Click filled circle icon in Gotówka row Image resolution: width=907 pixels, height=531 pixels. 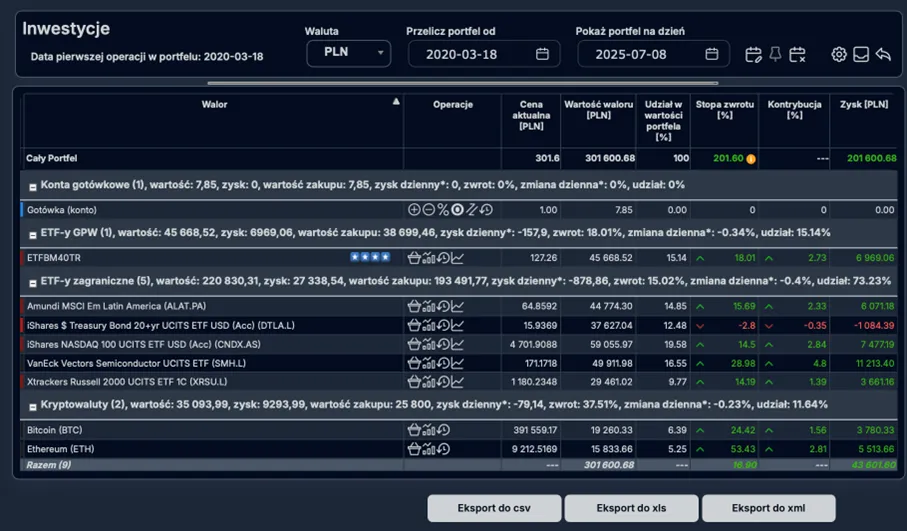pos(457,210)
